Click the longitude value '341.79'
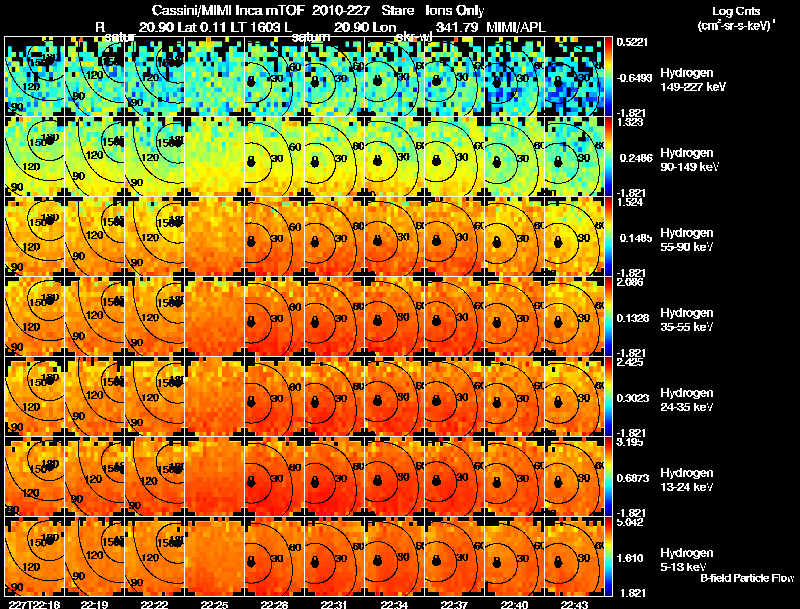 tap(457, 27)
